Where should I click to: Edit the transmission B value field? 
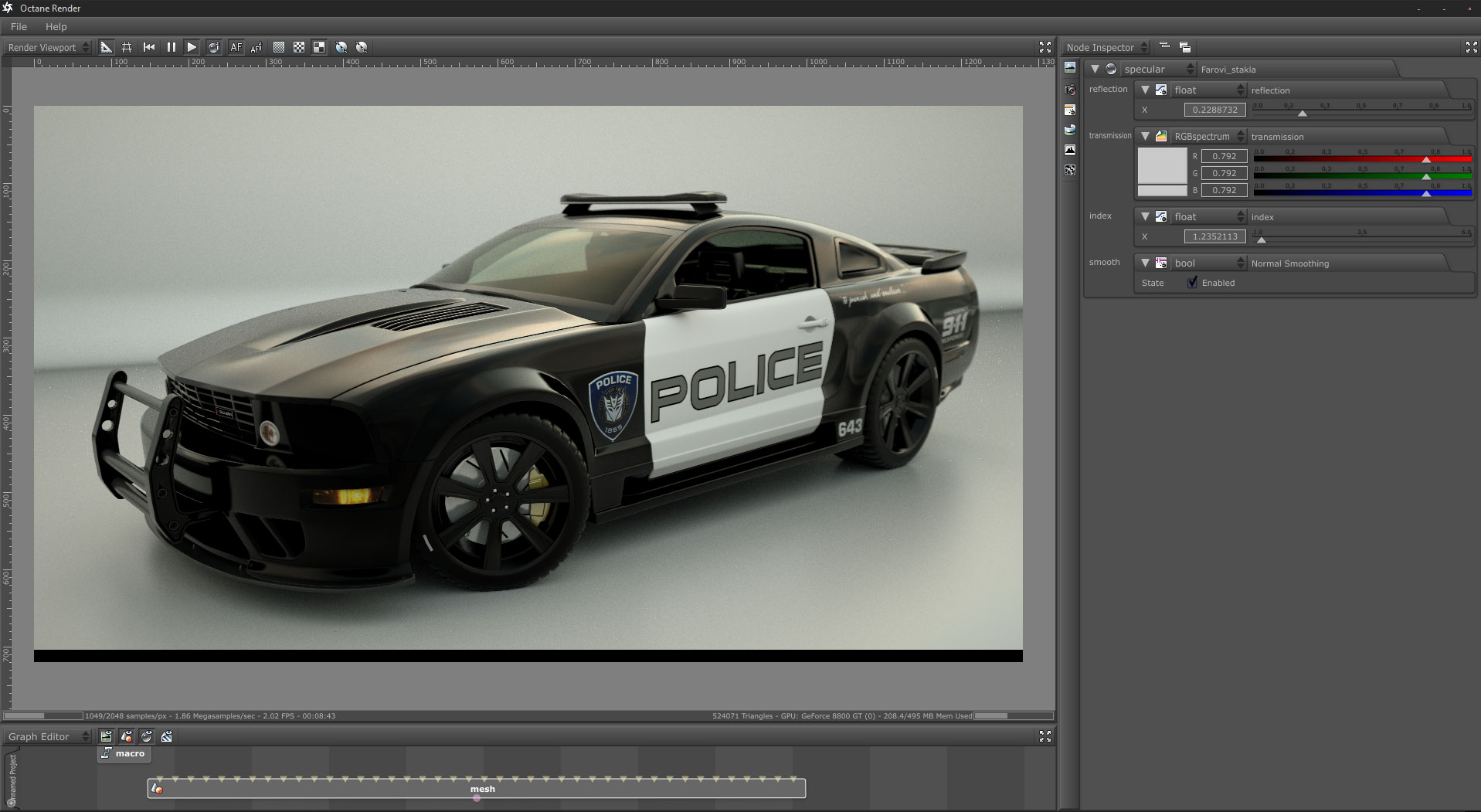tap(1225, 190)
